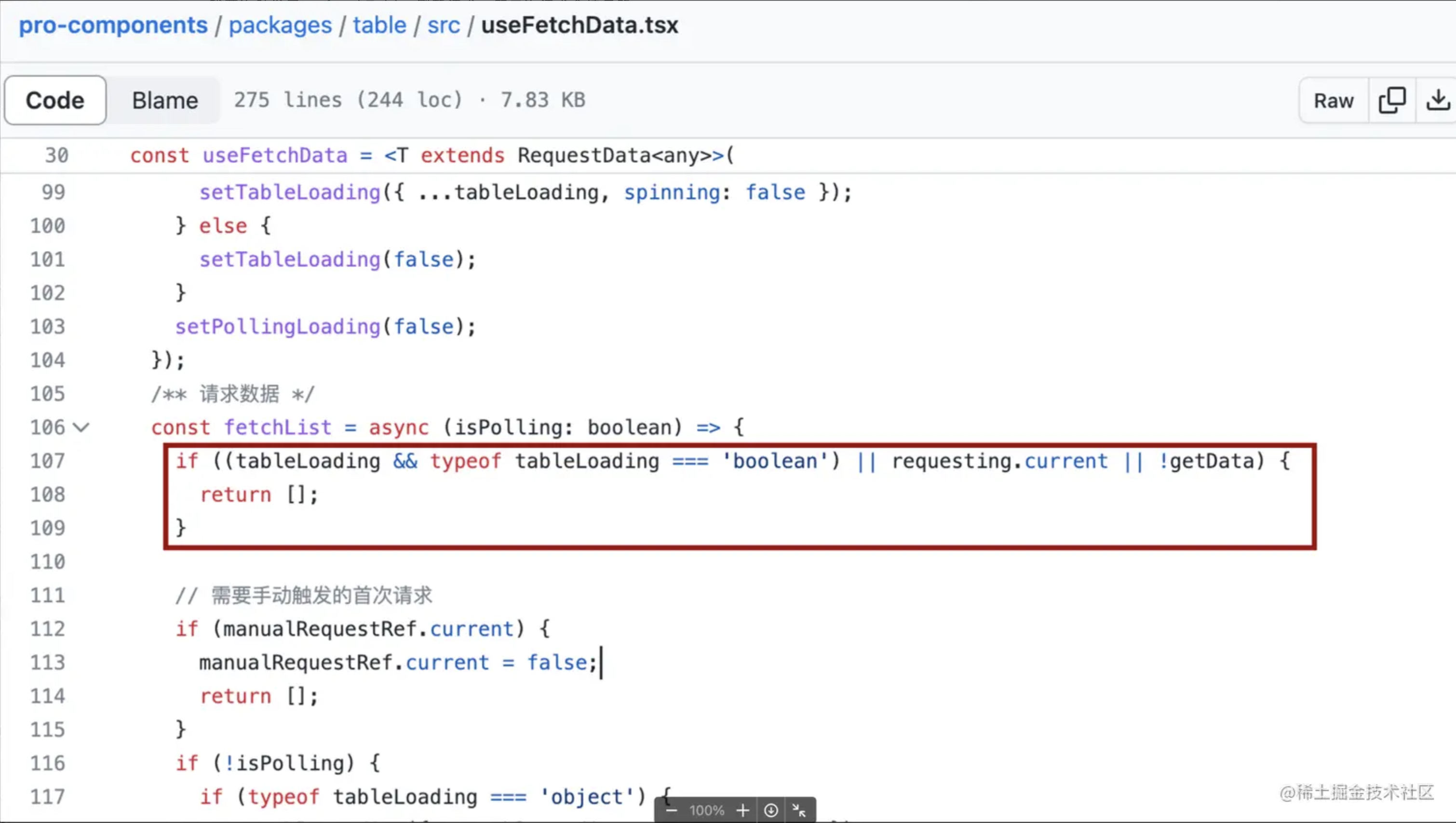Click line number 107

point(48,461)
